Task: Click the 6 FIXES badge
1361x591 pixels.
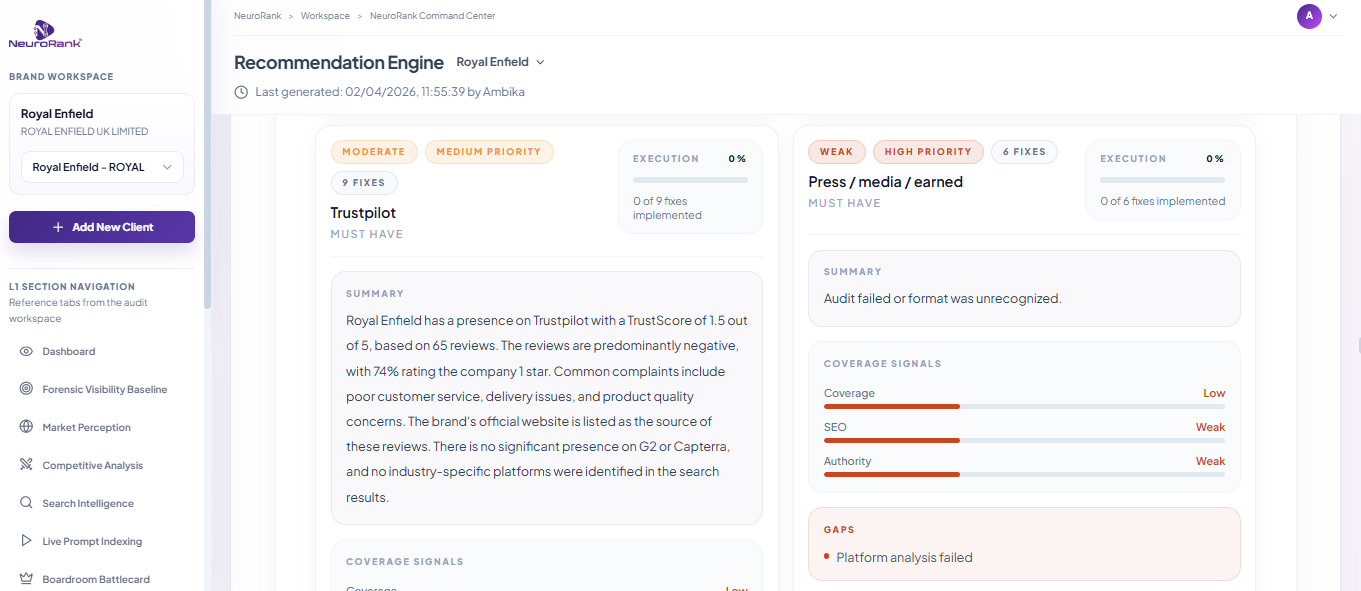Action: pyautogui.click(x=1025, y=152)
